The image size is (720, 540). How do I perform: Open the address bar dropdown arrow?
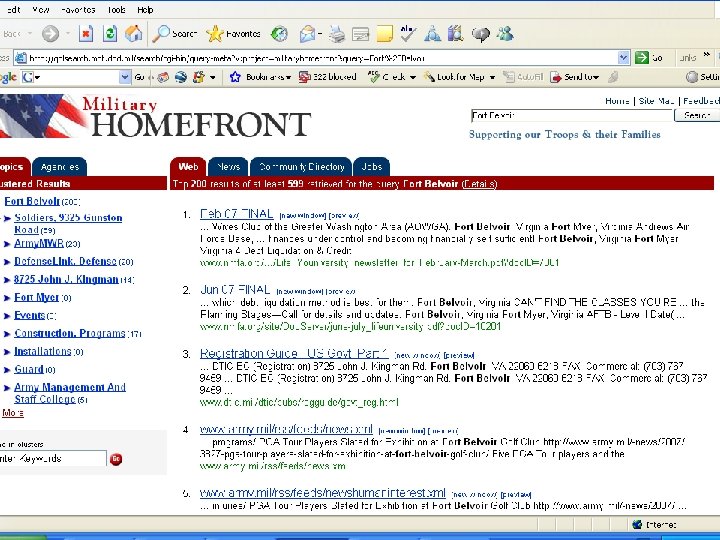point(623,57)
